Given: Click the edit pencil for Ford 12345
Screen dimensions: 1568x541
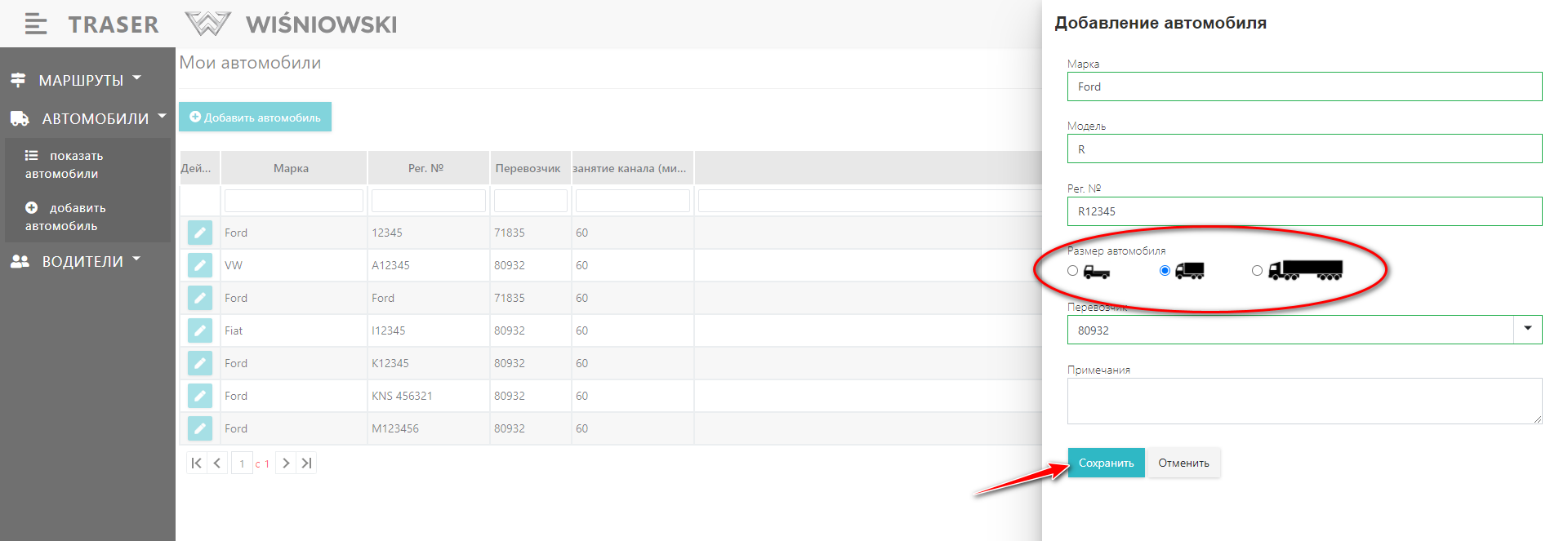Looking at the screenshot, I should tap(200, 233).
